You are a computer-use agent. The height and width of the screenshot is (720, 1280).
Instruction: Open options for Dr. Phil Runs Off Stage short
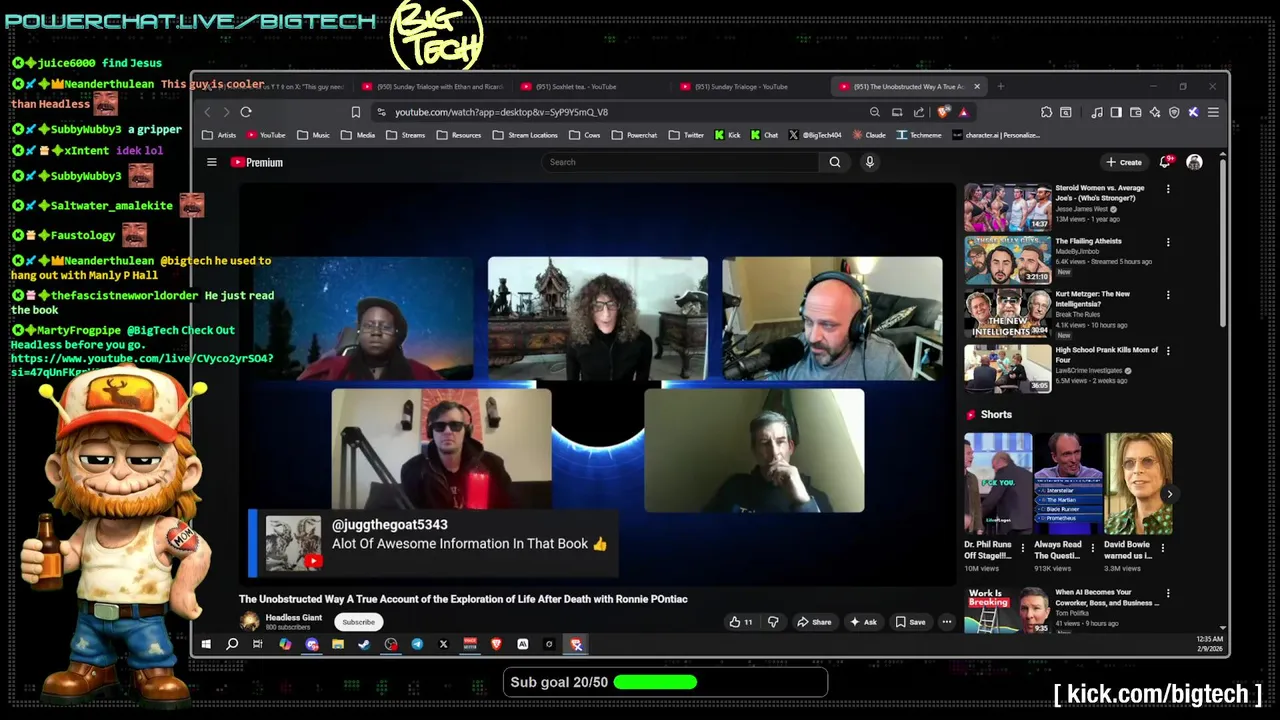(1022, 548)
